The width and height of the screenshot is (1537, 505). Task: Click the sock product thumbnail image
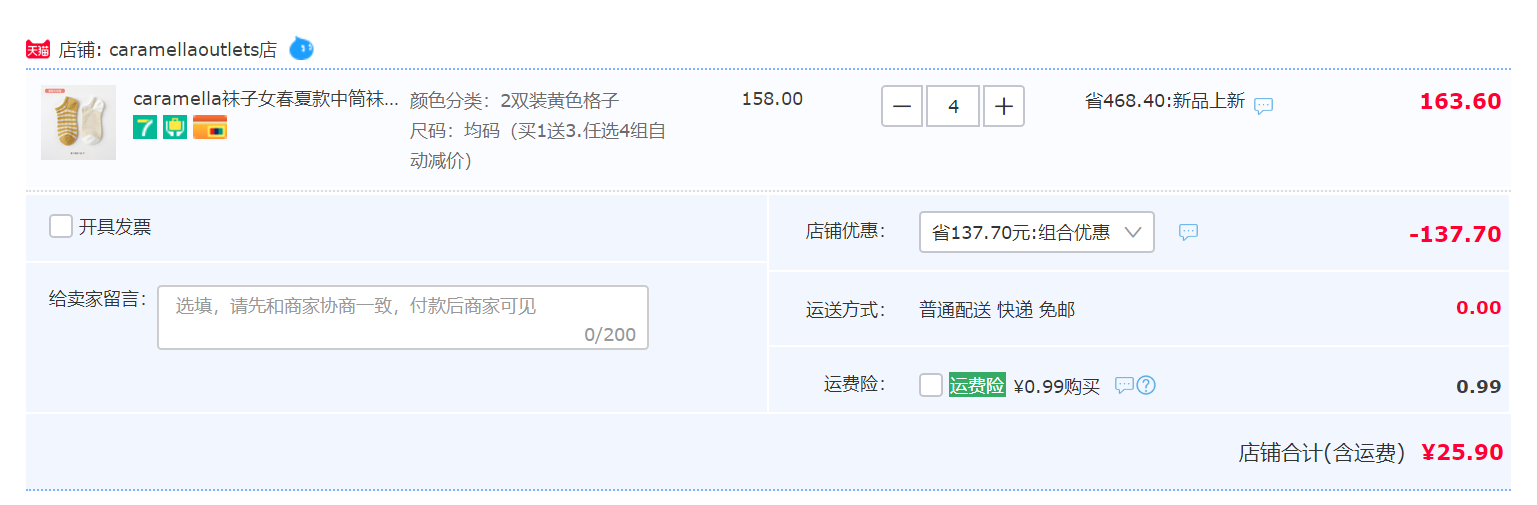[78, 122]
